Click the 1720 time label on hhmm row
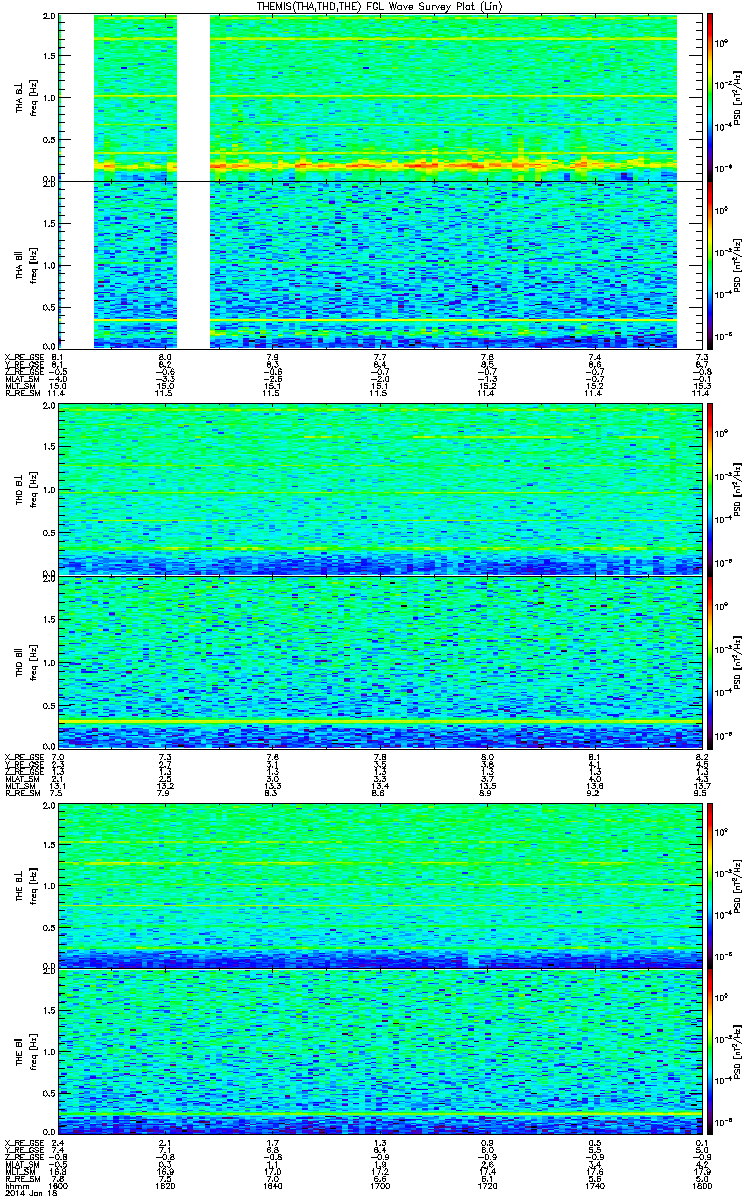750x1200 pixels. [487, 1186]
